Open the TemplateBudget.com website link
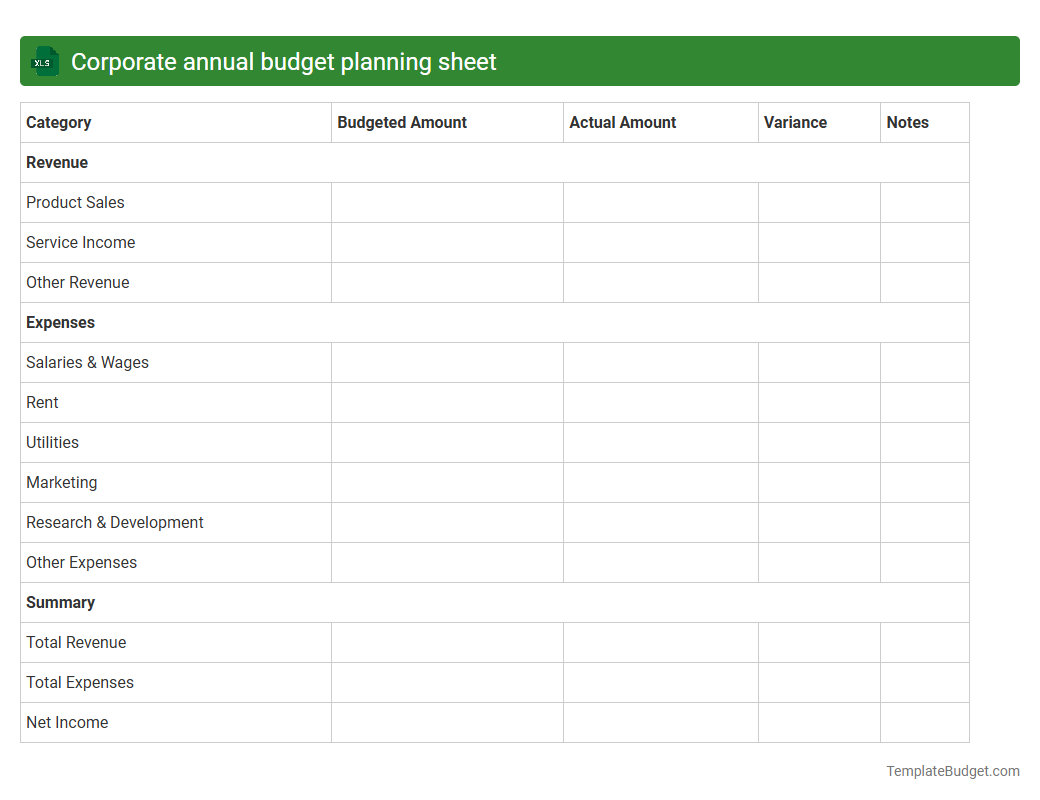The width and height of the screenshot is (1040, 800). pos(952,771)
